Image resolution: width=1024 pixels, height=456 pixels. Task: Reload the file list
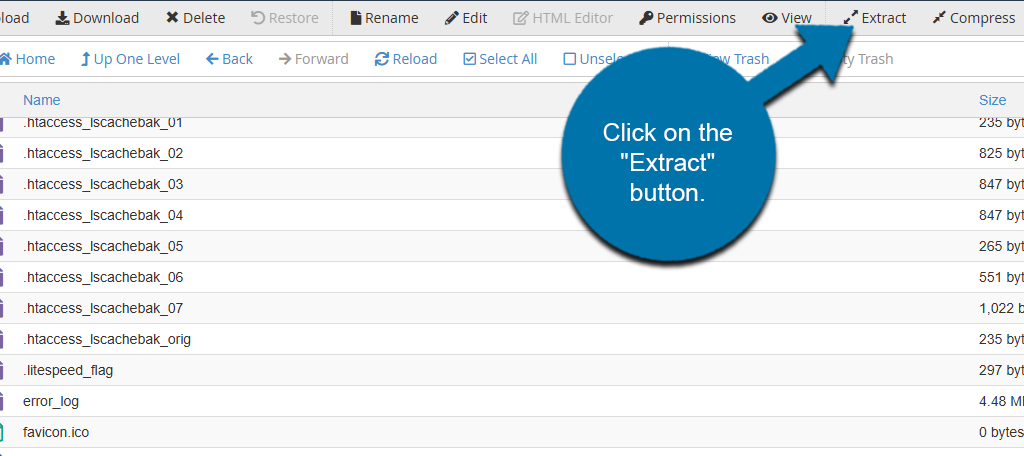pos(405,59)
